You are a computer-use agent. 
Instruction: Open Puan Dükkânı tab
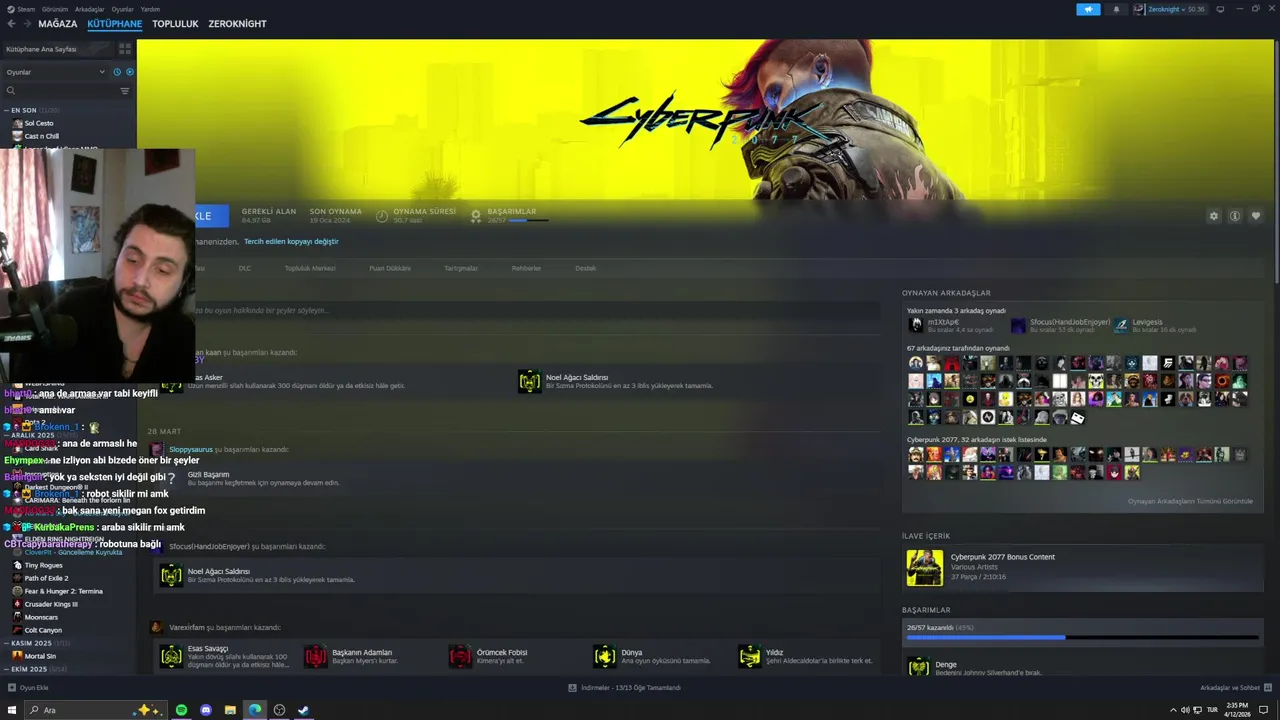390,268
